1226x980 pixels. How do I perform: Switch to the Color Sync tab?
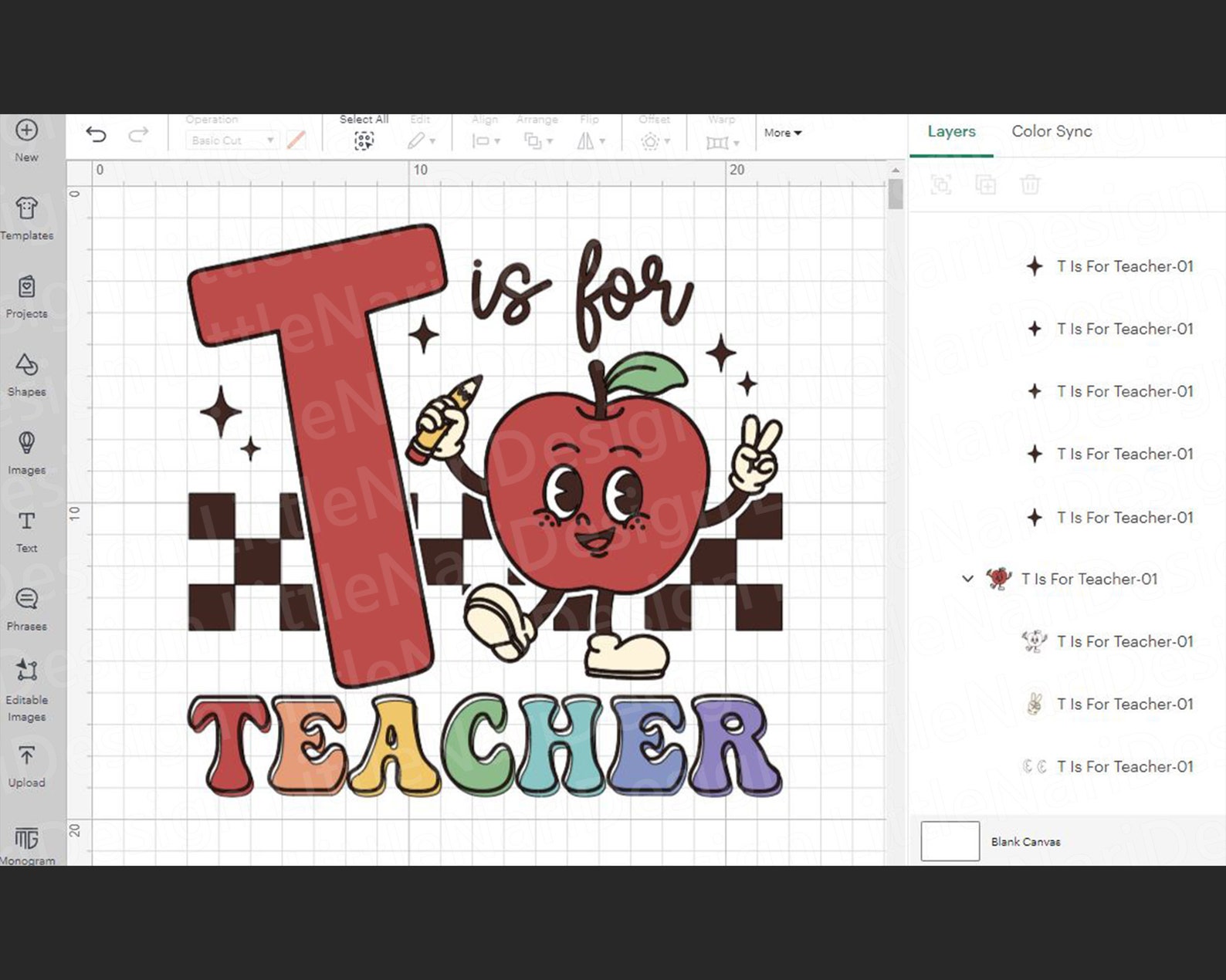(1052, 131)
